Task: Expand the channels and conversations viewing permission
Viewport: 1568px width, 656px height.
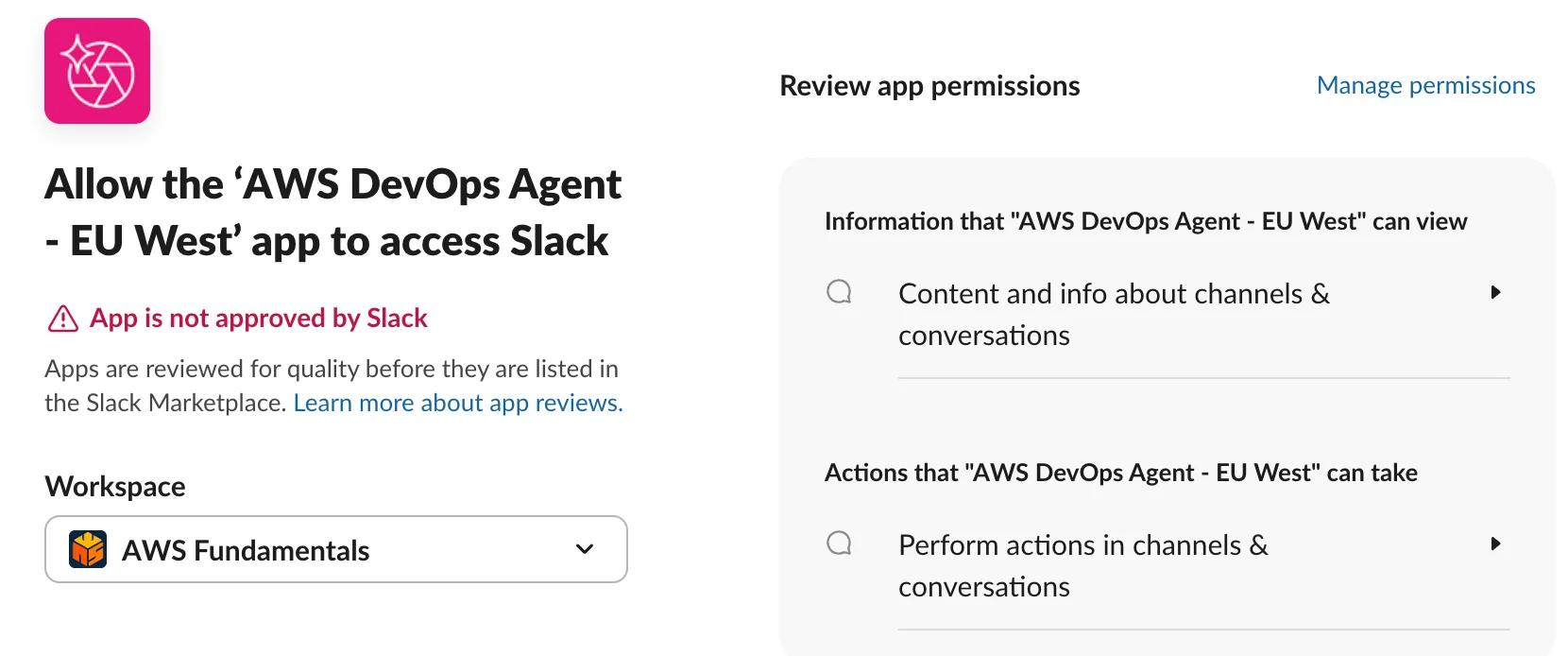Action: coord(1114,314)
